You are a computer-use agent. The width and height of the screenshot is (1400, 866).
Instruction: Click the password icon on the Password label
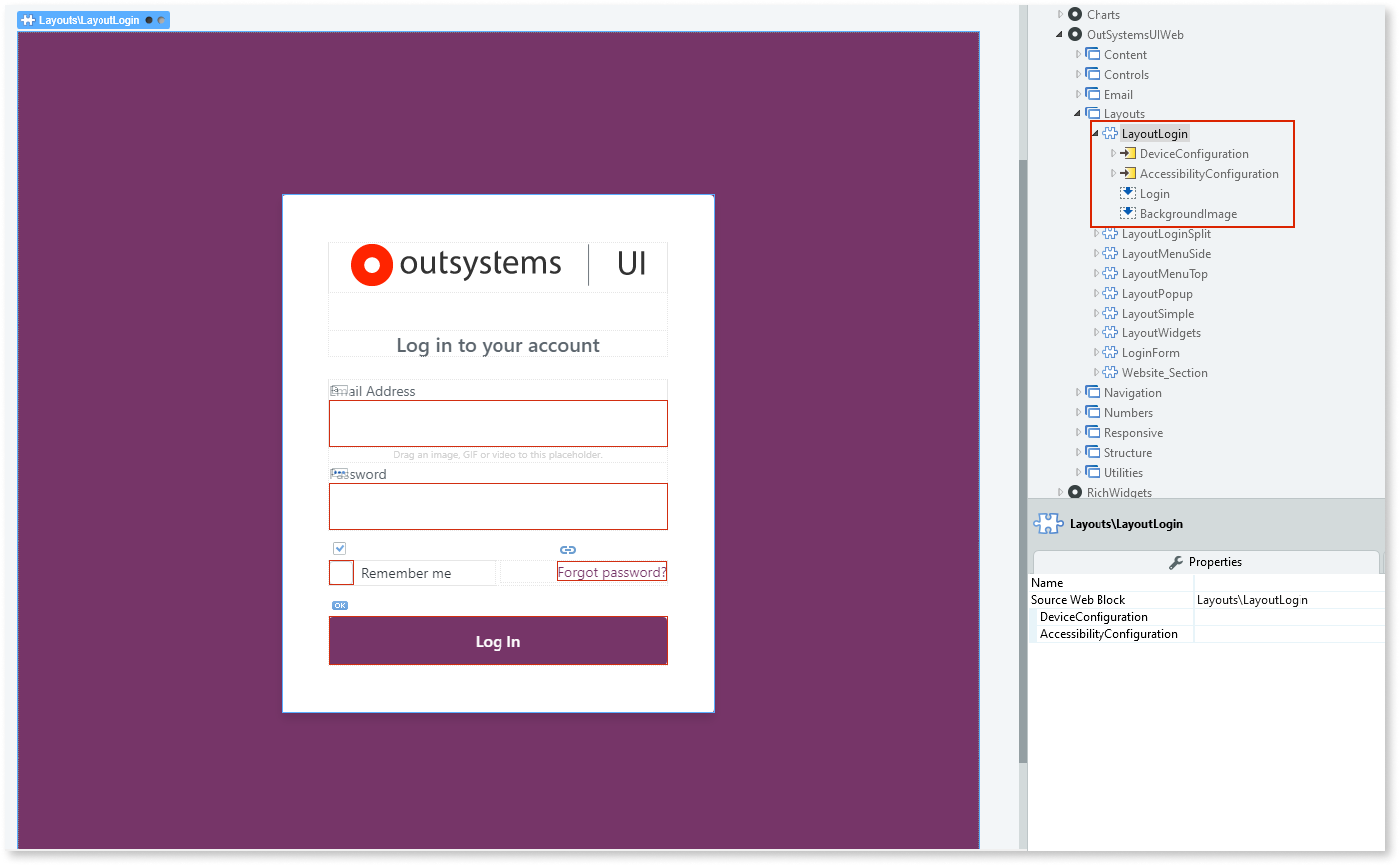pyautogui.click(x=338, y=471)
